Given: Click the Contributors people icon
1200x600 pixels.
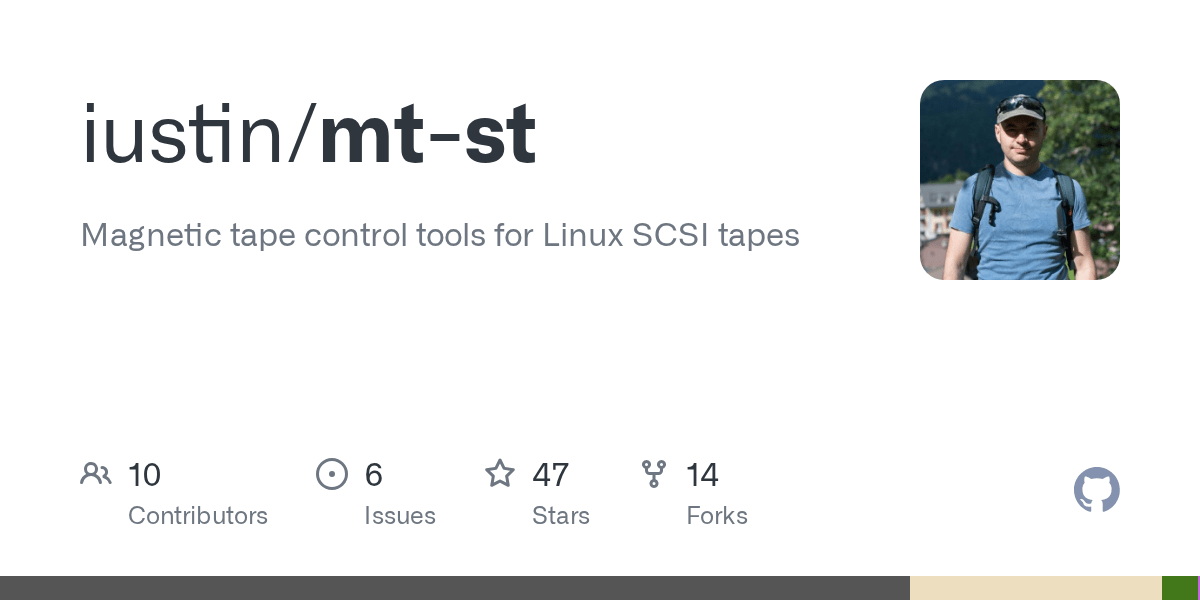Looking at the screenshot, I should pyautogui.click(x=96, y=474).
